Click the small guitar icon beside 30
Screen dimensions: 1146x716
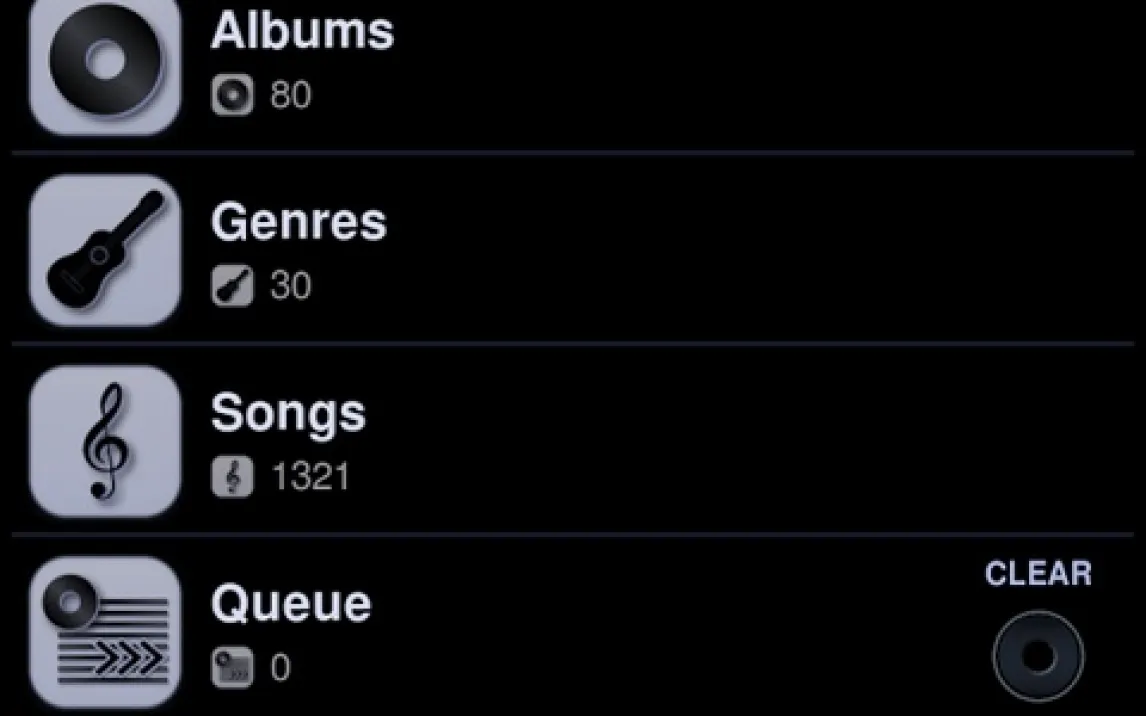(232, 287)
